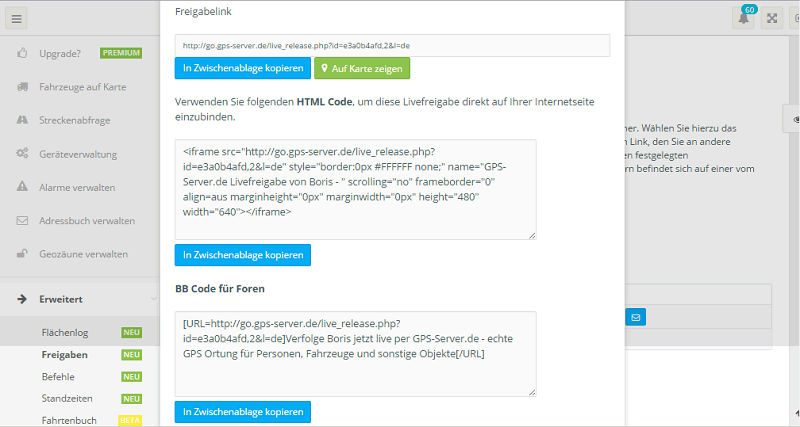Viewport: 800px width, 427px height.
Task: Click the NEU badge next to Flächenlog
Action: click(132, 333)
